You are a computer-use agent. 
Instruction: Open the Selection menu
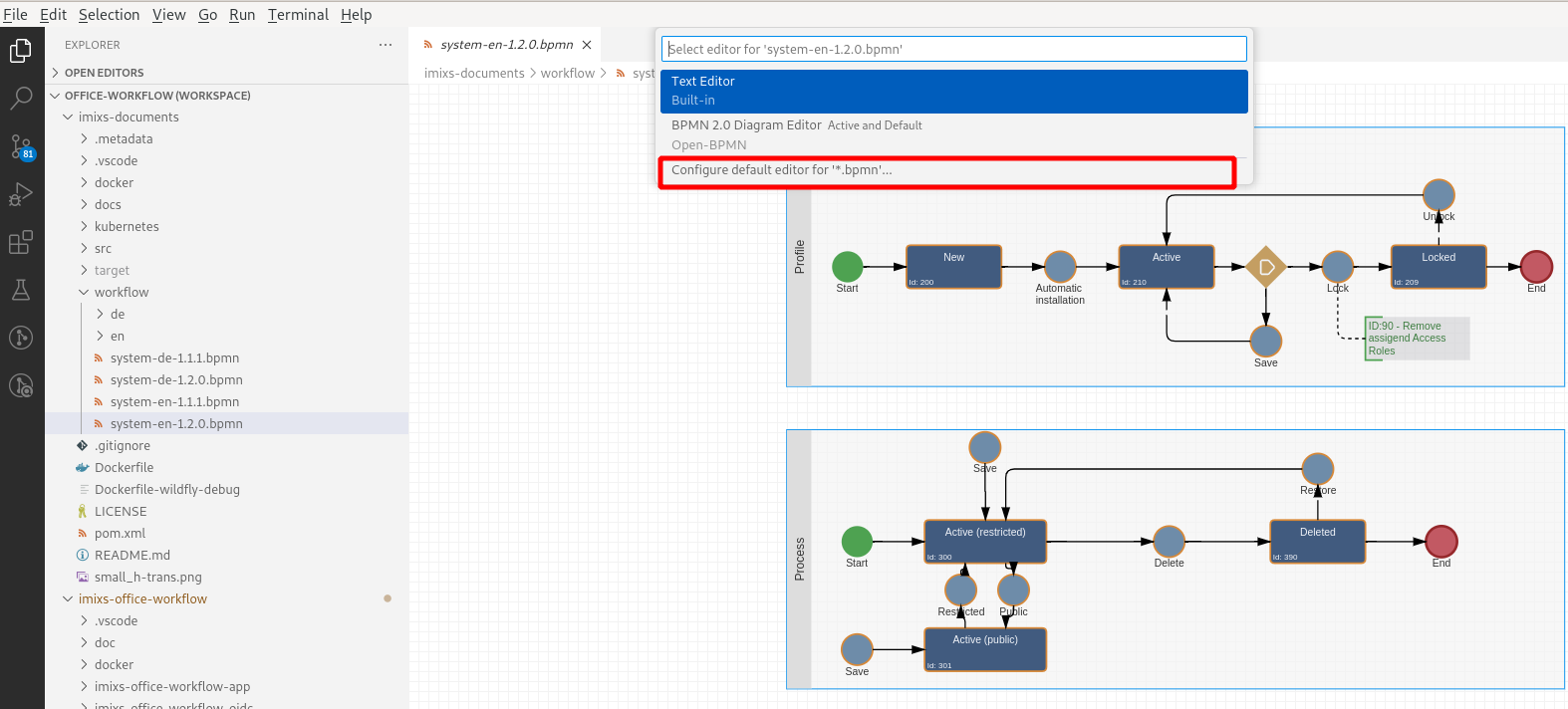(109, 15)
